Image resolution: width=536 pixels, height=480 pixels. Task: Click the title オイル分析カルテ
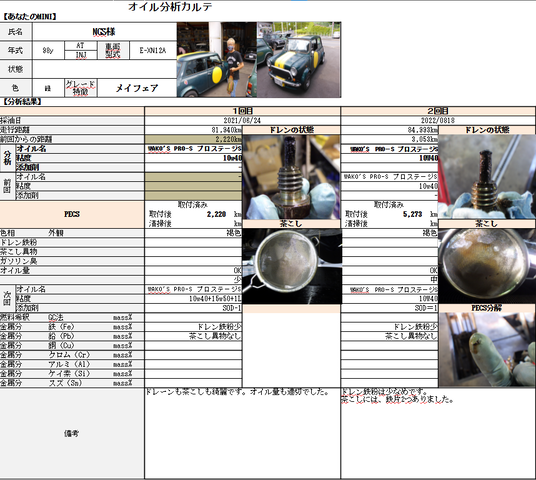[x=170, y=7]
